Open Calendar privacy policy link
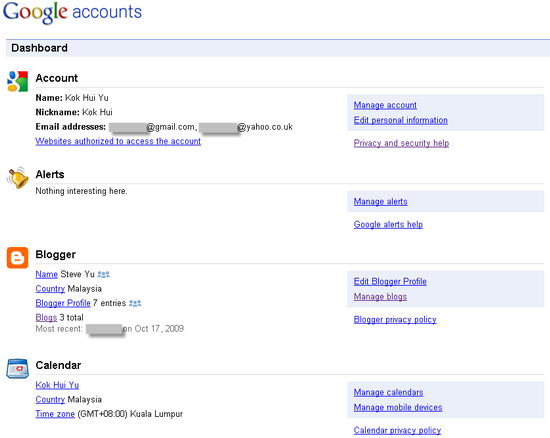Viewport: 550px width, 438px height. coord(397,431)
